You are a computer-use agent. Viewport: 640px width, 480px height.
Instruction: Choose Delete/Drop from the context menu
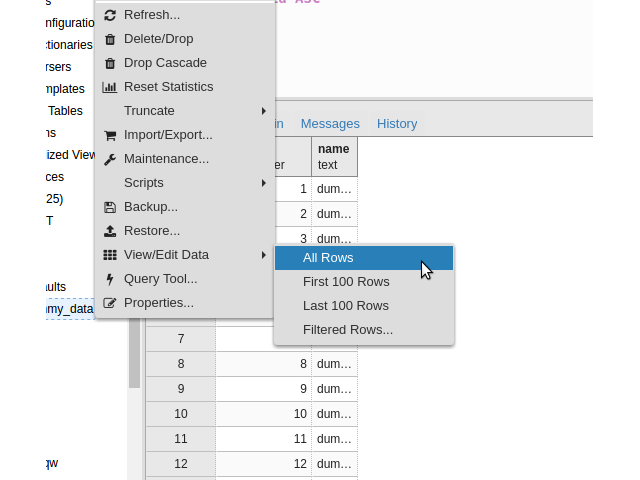(x=184, y=39)
